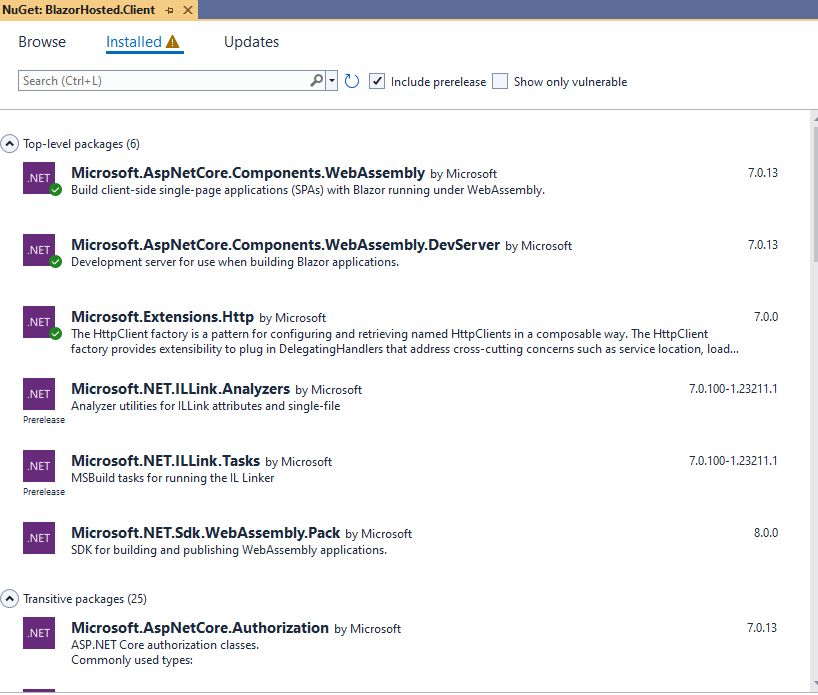818x695 pixels.
Task: Switch to the Updates tab
Action: tap(251, 42)
